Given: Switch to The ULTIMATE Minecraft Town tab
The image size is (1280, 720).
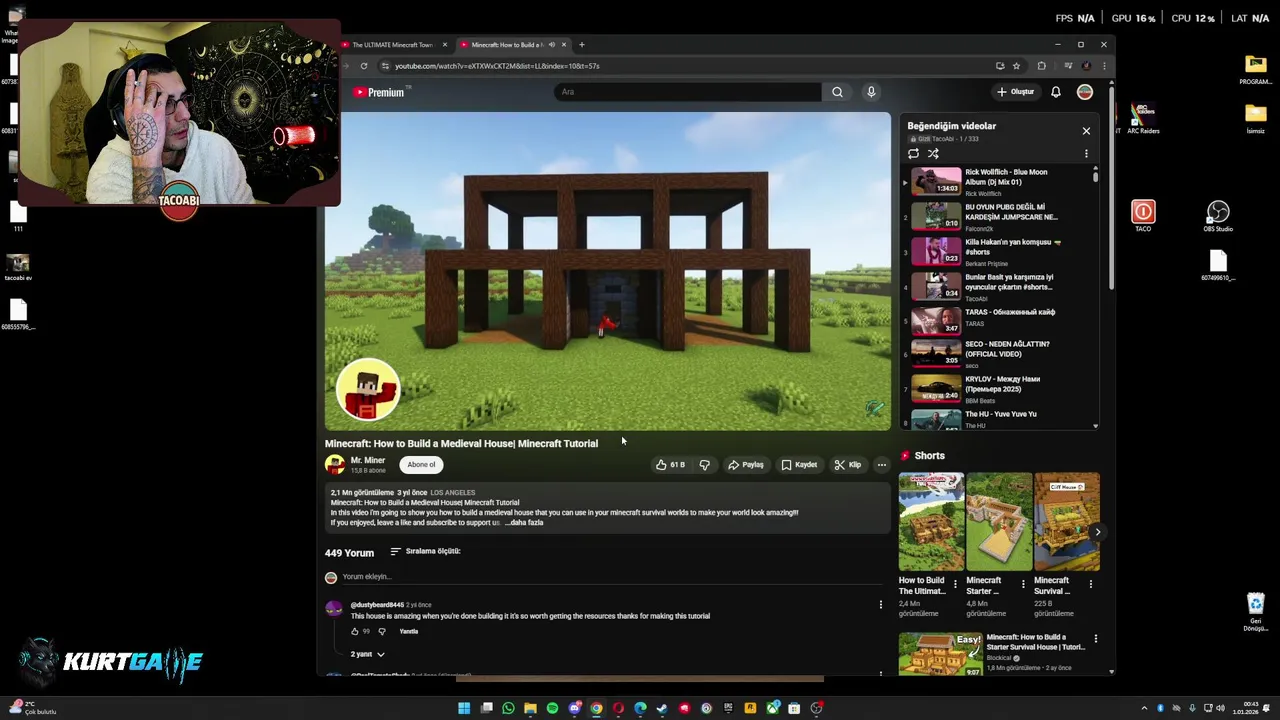Looking at the screenshot, I should point(392,45).
